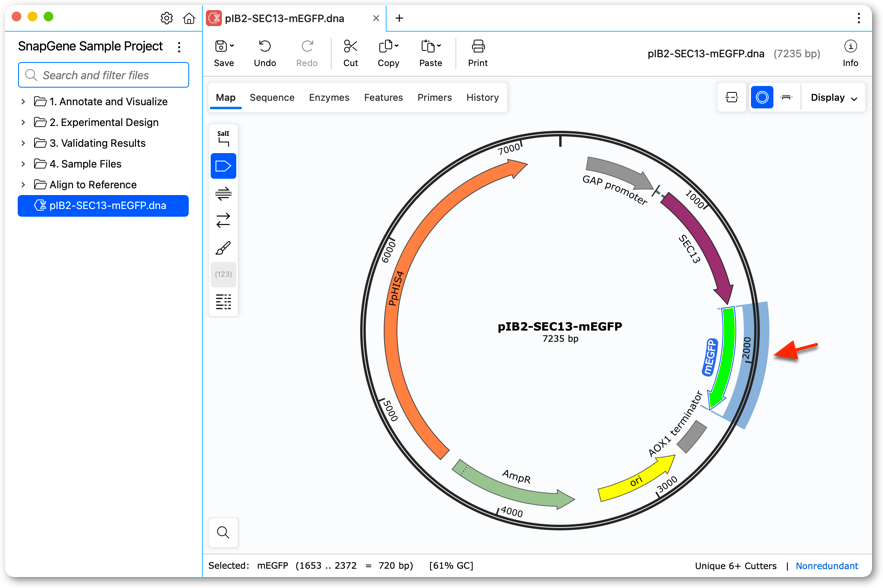
Task: Expand the 2. Experimental Design folder
Action: tap(23, 122)
